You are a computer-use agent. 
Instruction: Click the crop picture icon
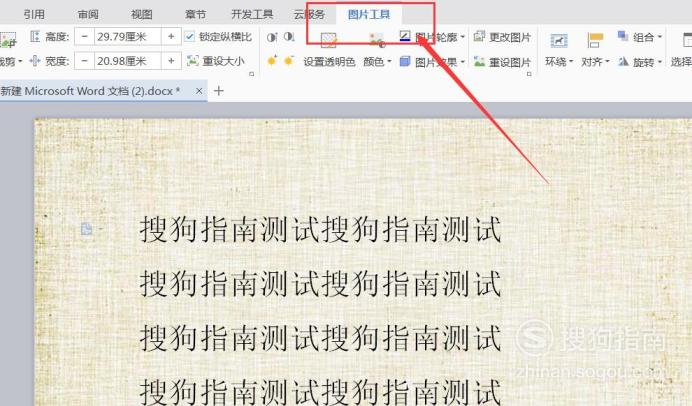pos(8,40)
